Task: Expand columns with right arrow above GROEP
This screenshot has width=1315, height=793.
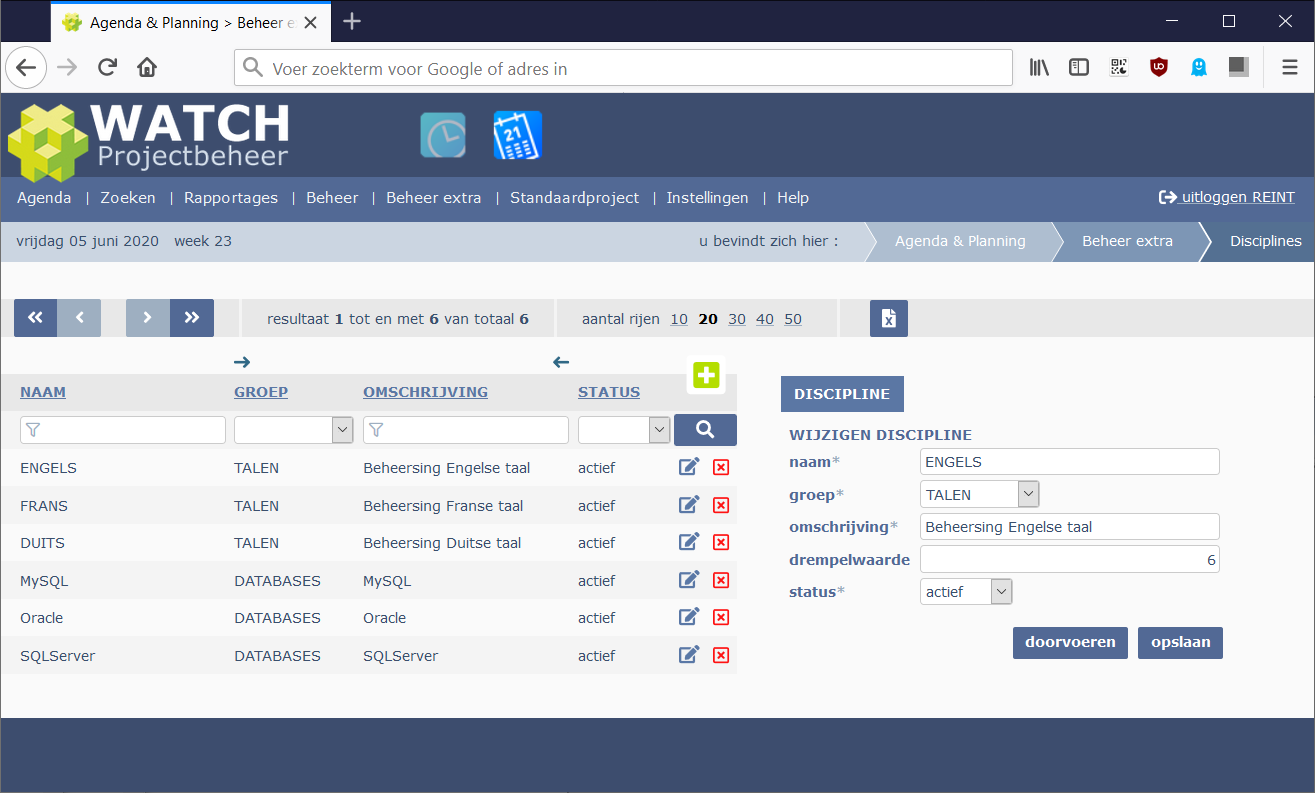Action: [242, 362]
